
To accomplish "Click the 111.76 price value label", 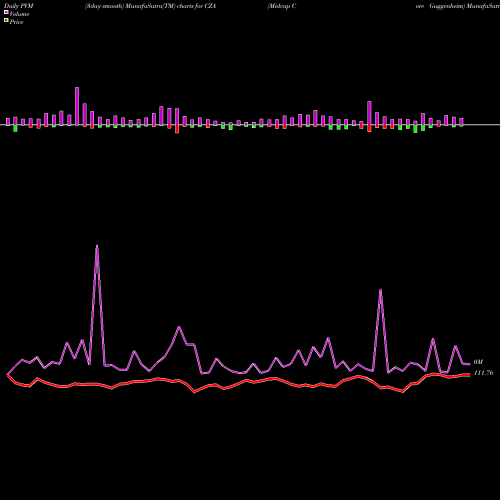I will tap(483, 373).
